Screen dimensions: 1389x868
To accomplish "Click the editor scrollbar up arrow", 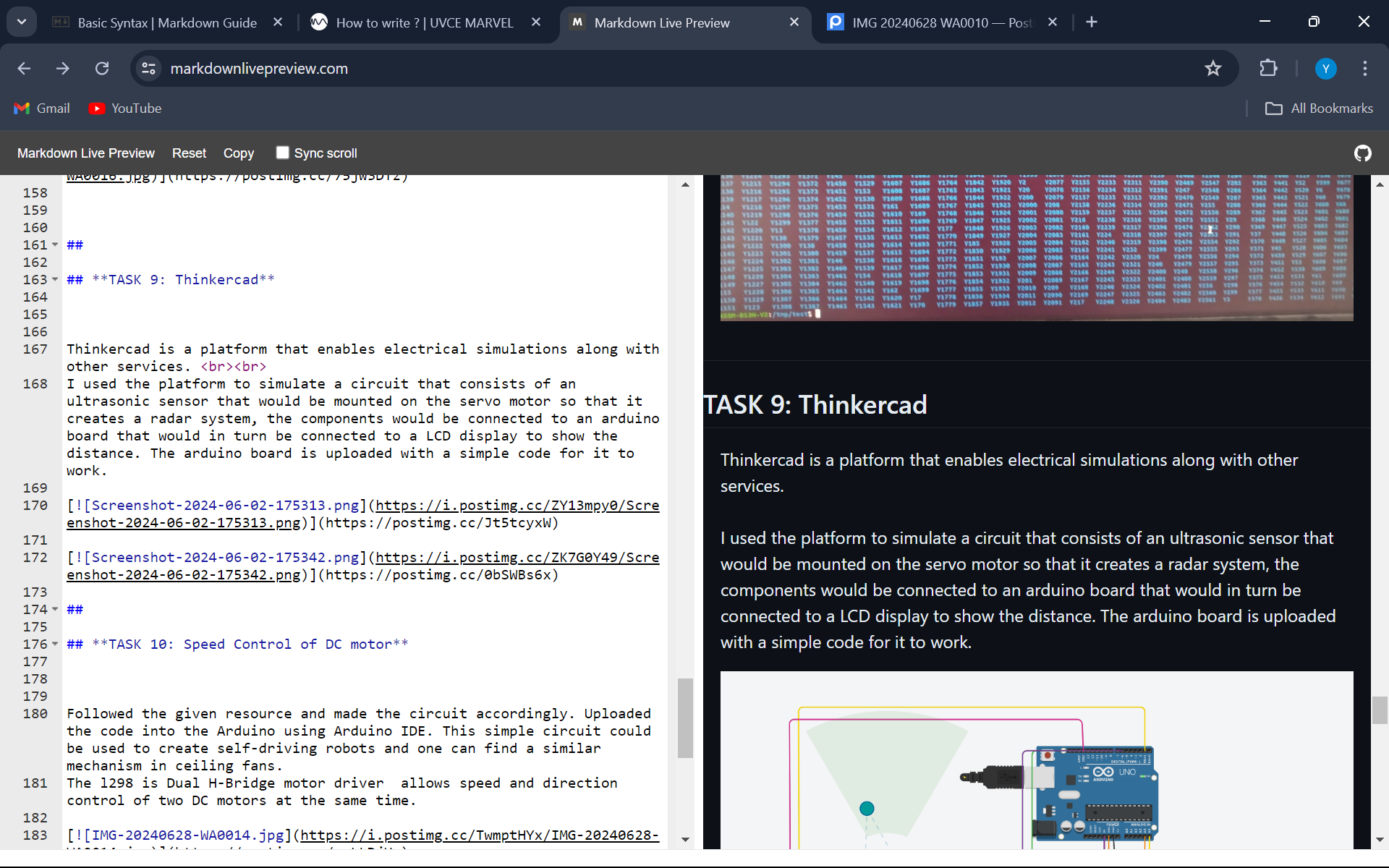I will click(x=685, y=185).
